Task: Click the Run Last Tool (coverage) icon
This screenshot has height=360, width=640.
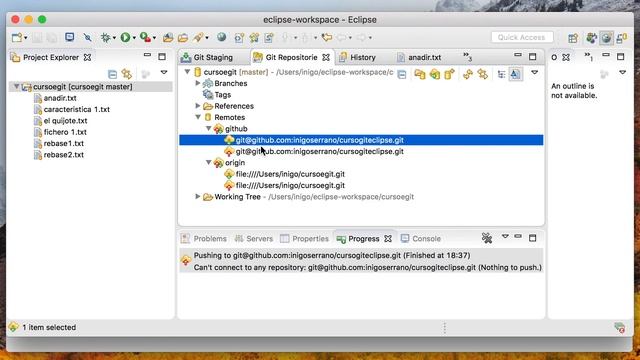Action: coord(145,38)
